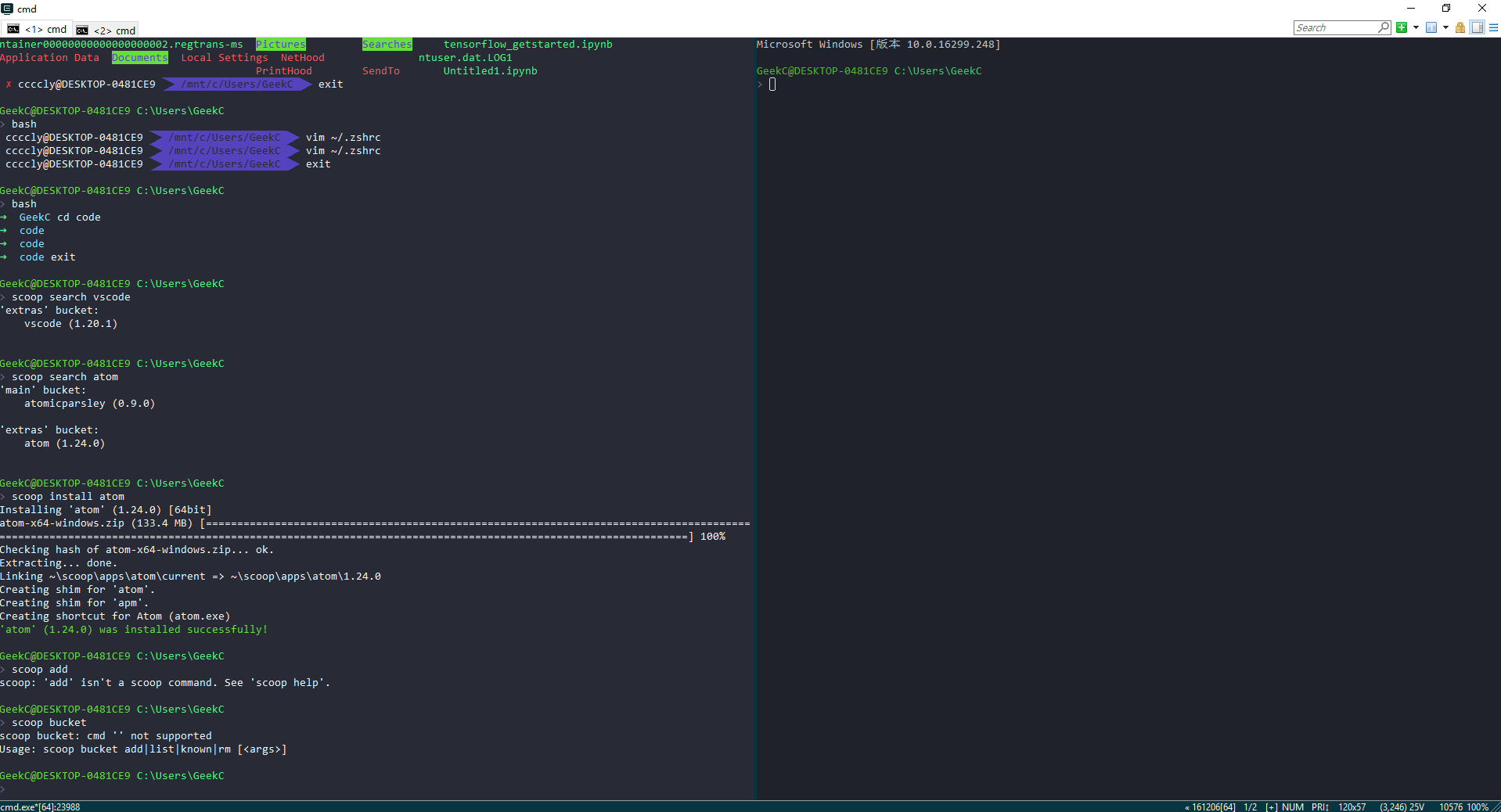Click the vscode (1.20.1) result line
This screenshot has height=812, width=1501.
point(71,324)
